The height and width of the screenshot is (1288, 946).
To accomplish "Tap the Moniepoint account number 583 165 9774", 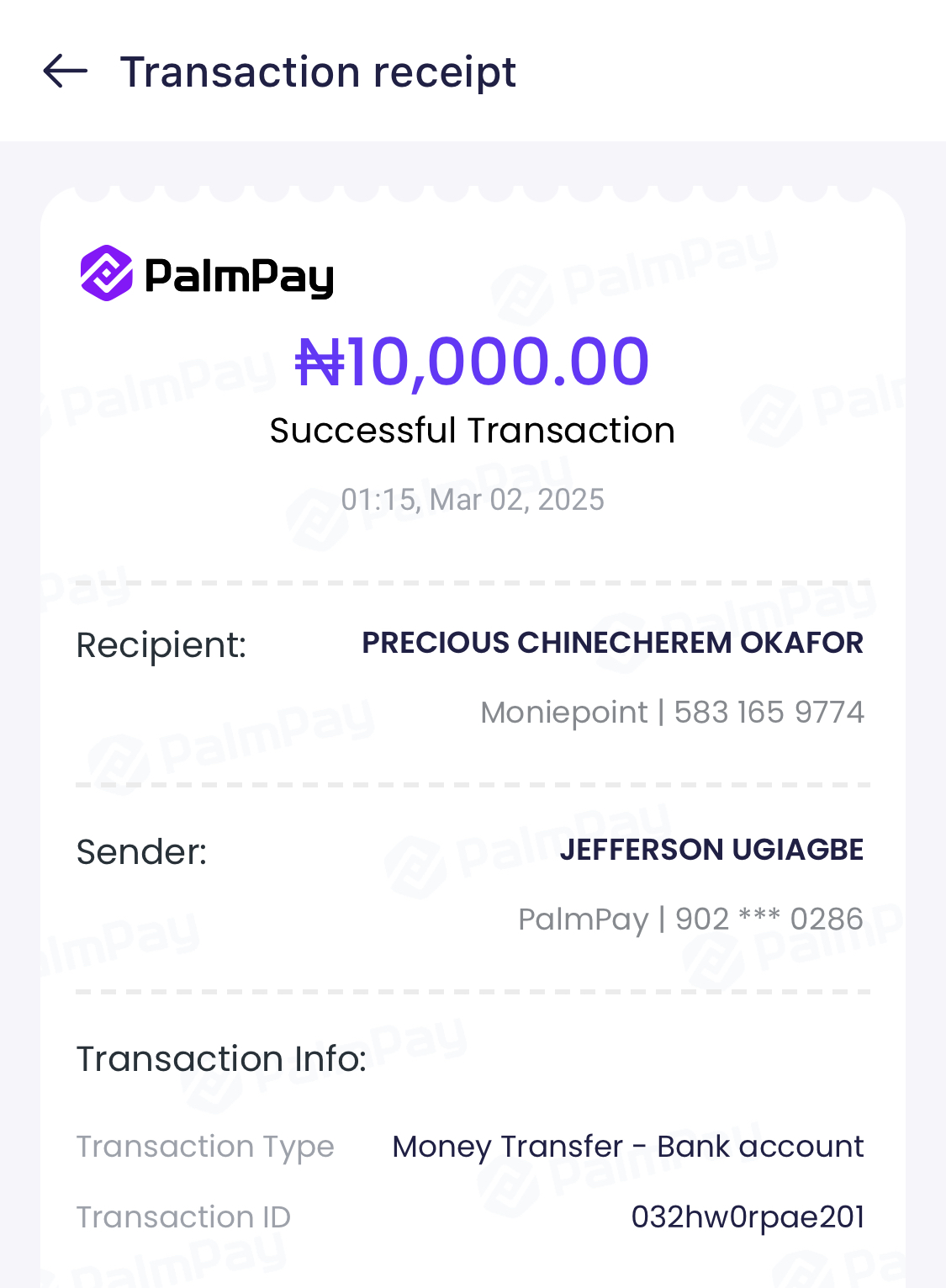I will click(x=769, y=713).
